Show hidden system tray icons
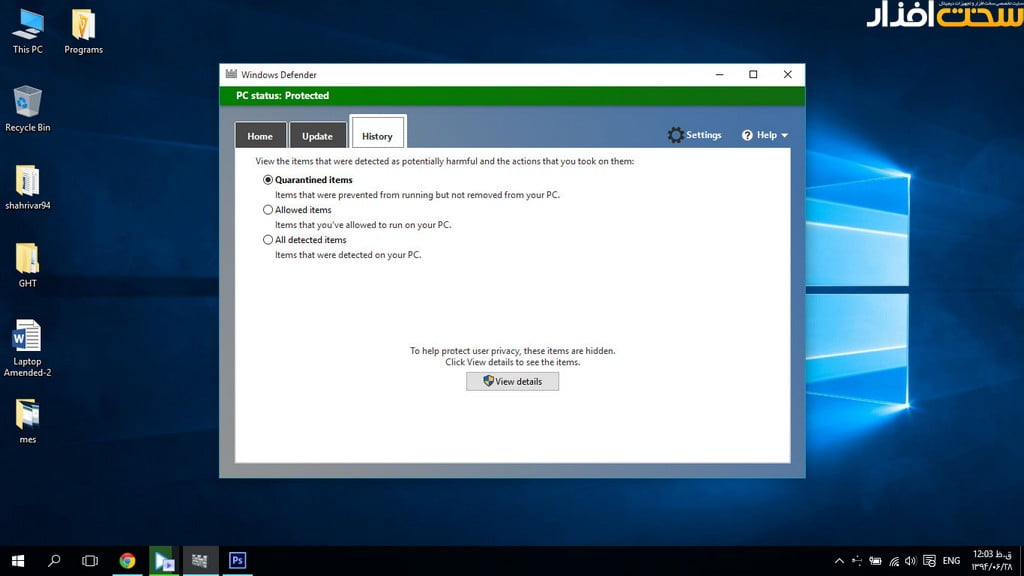 click(839, 561)
